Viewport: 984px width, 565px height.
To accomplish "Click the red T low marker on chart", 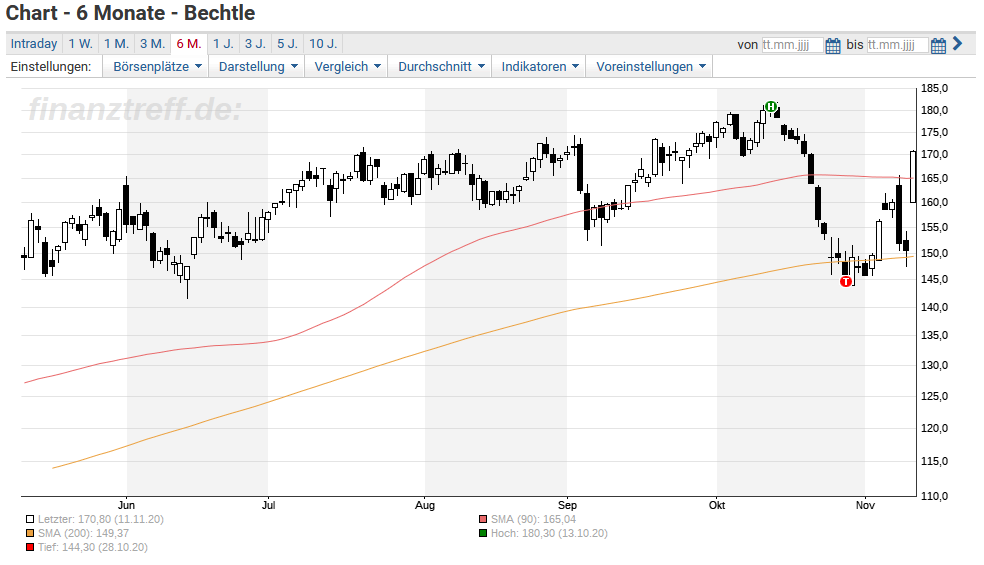I will [846, 281].
